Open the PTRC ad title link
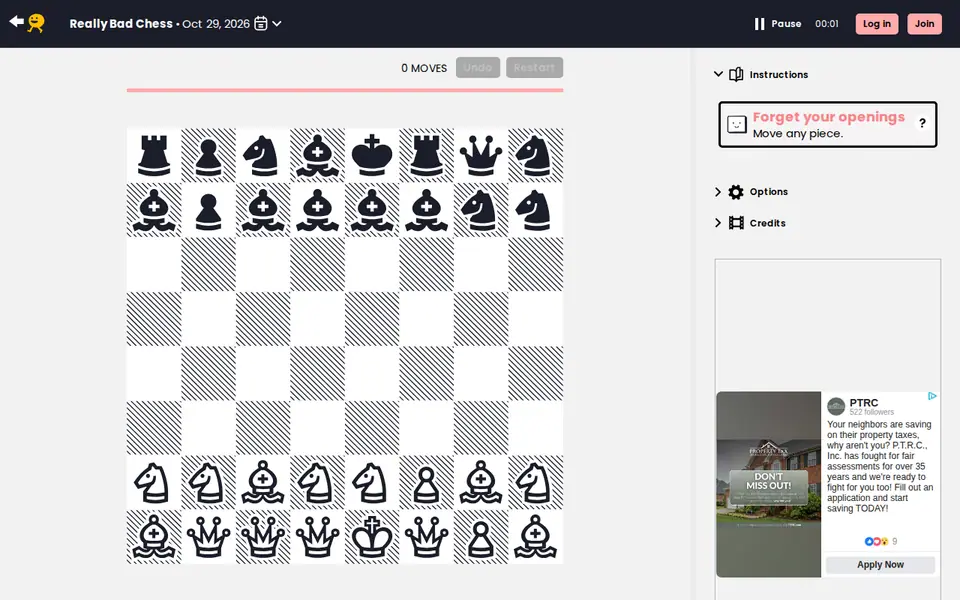Image resolution: width=960 pixels, height=600 pixels. 863,402
